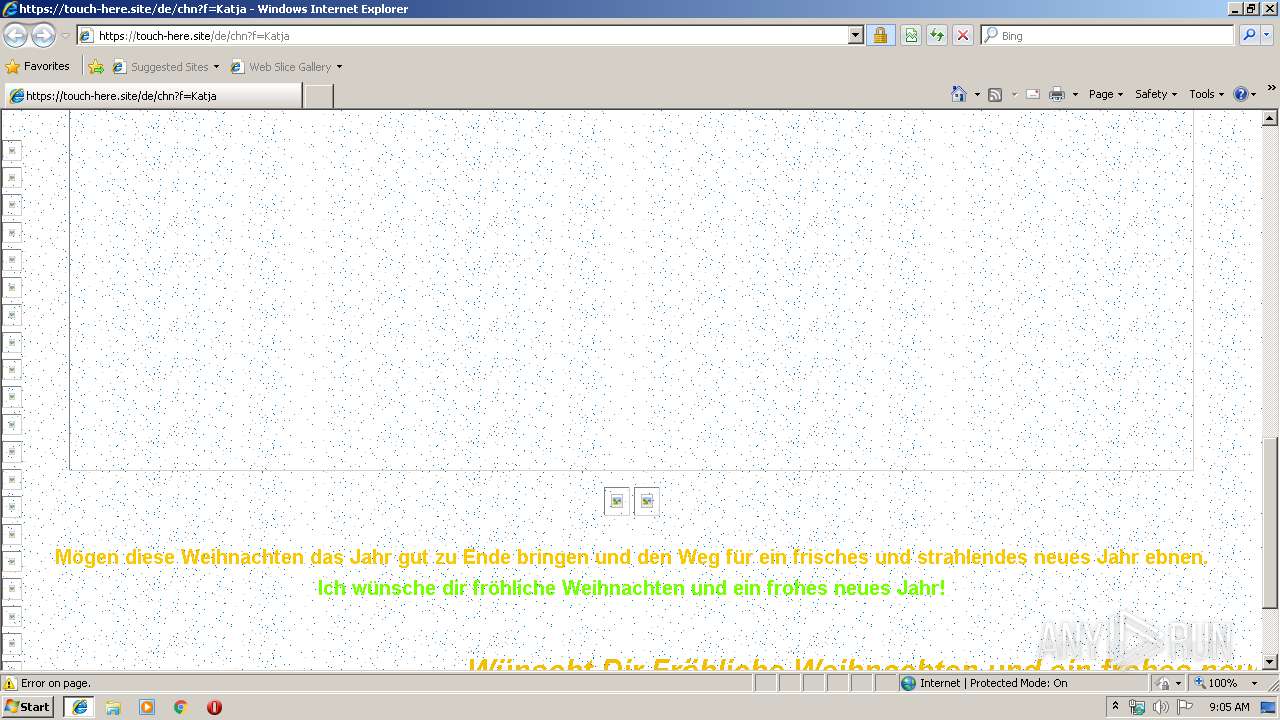The height and width of the screenshot is (720, 1280).
Task: Open Chrome taskbar icon
Action: (181, 707)
